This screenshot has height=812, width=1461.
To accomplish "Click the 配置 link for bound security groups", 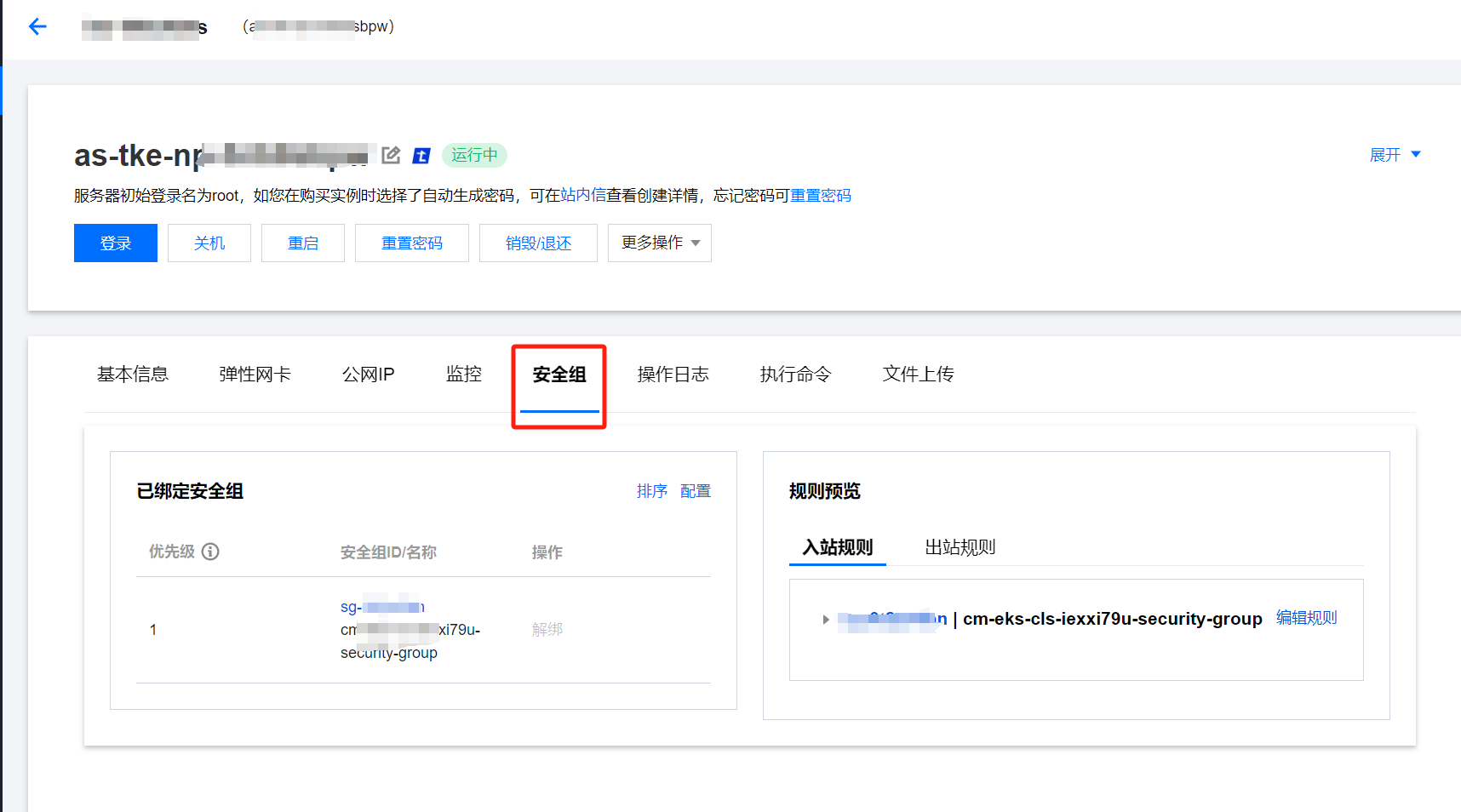I will (695, 491).
